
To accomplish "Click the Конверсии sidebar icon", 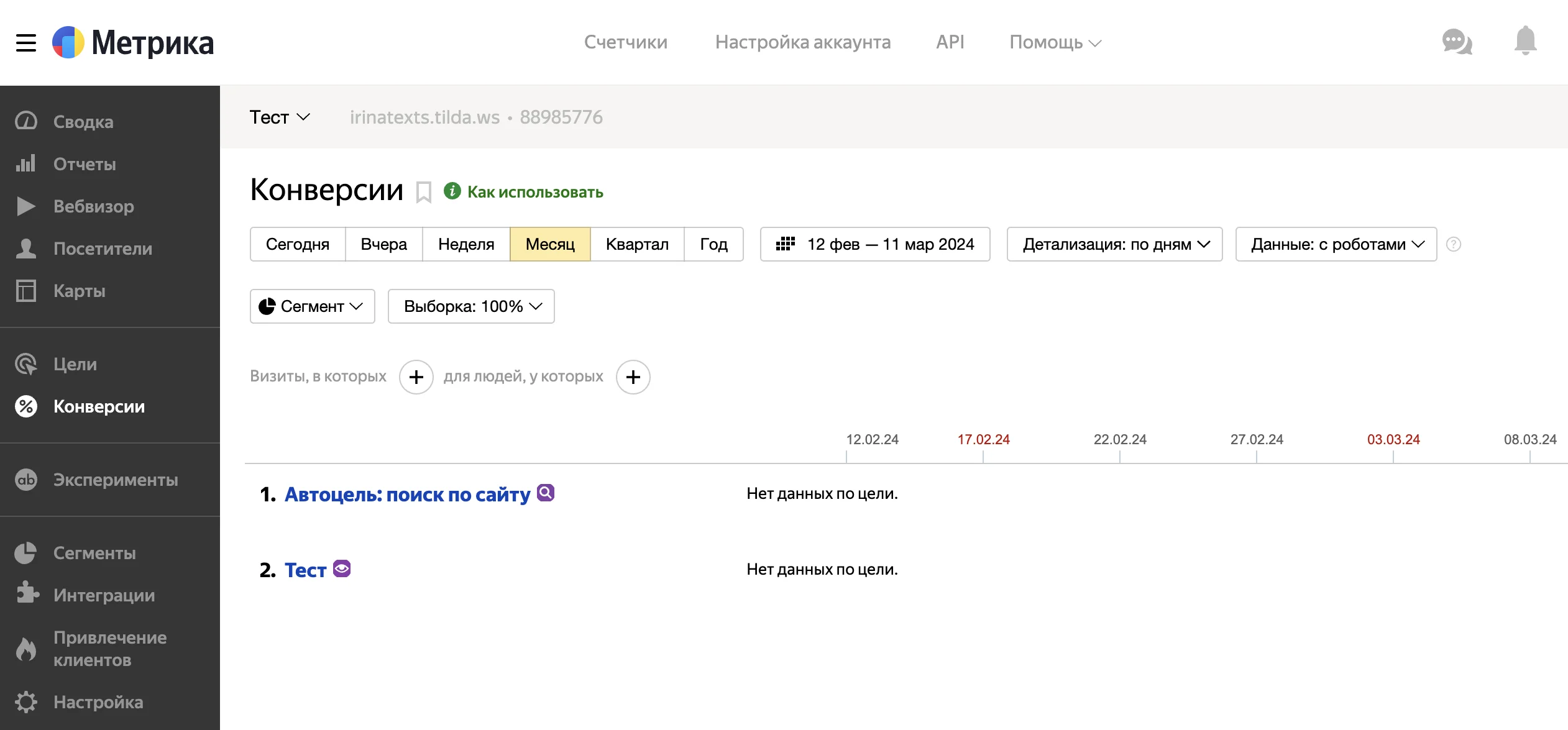I will point(27,406).
